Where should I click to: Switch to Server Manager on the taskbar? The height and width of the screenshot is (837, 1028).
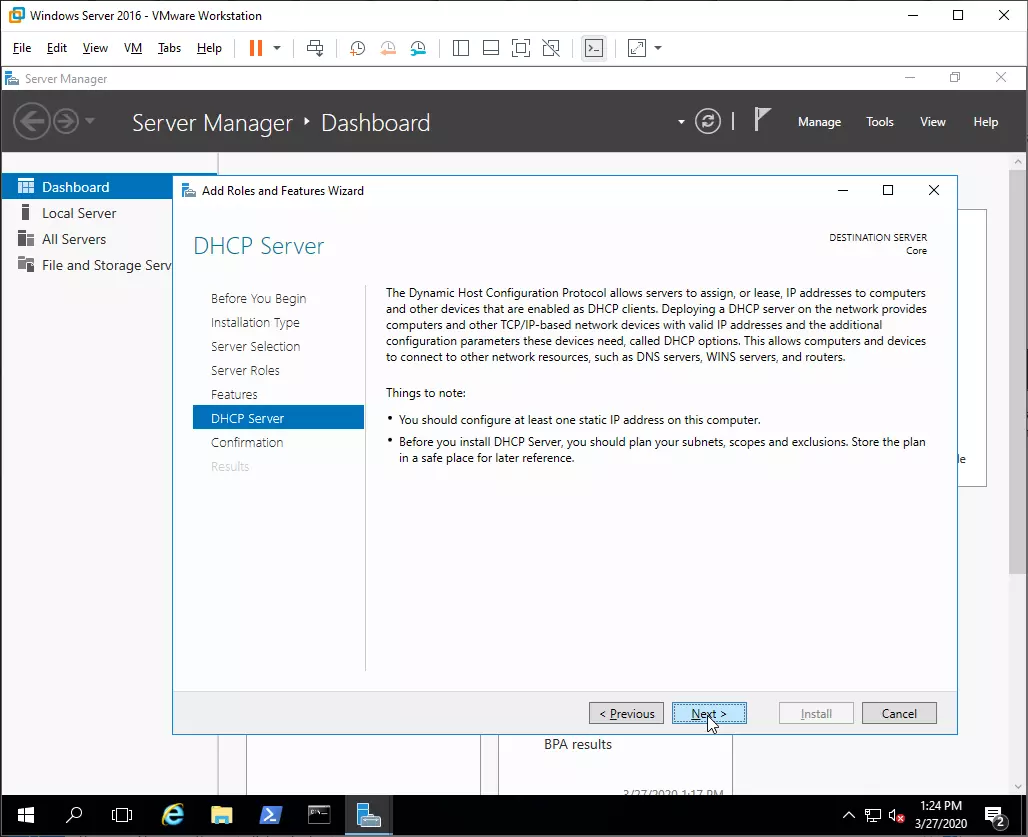(x=368, y=815)
